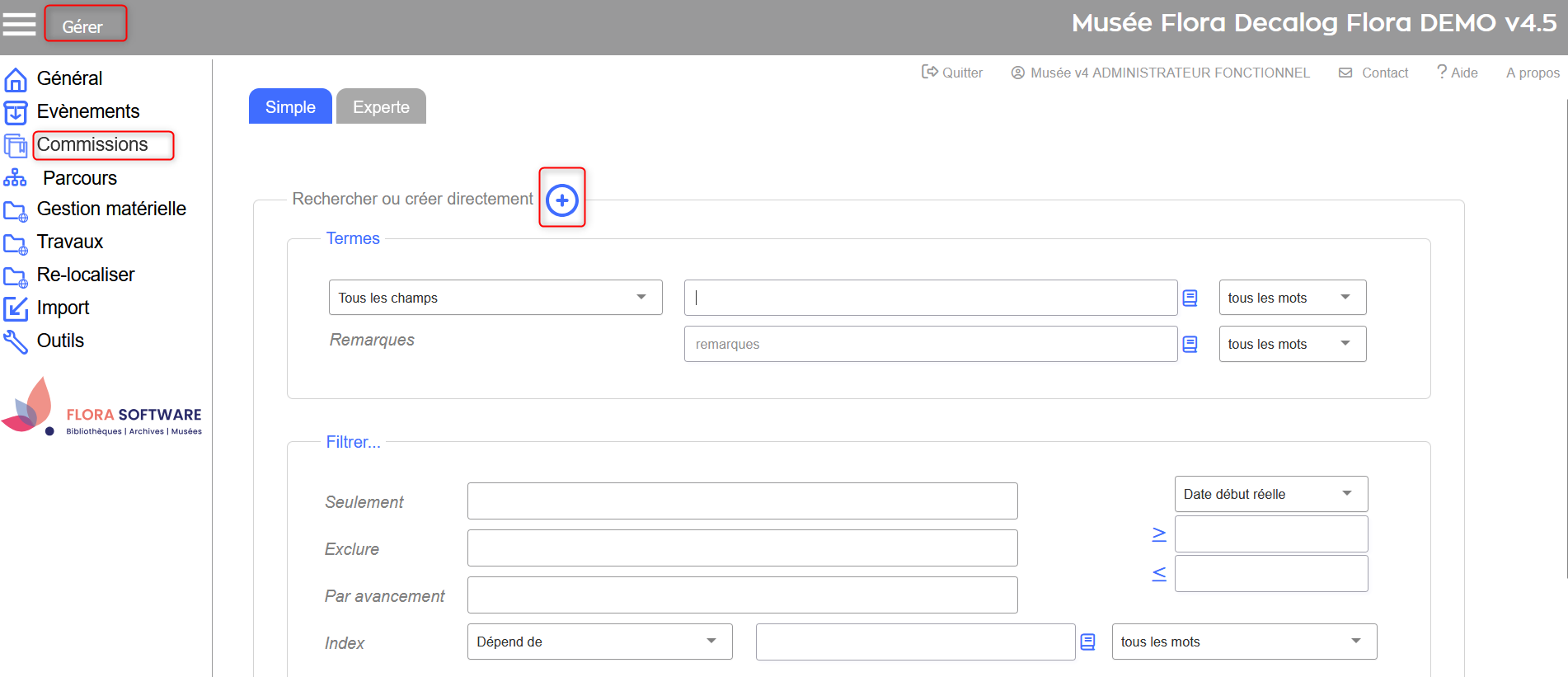Viewport: 1568px width, 677px height.
Task: Click the blue plus create icon
Action: pyautogui.click(x=562, y=200)
